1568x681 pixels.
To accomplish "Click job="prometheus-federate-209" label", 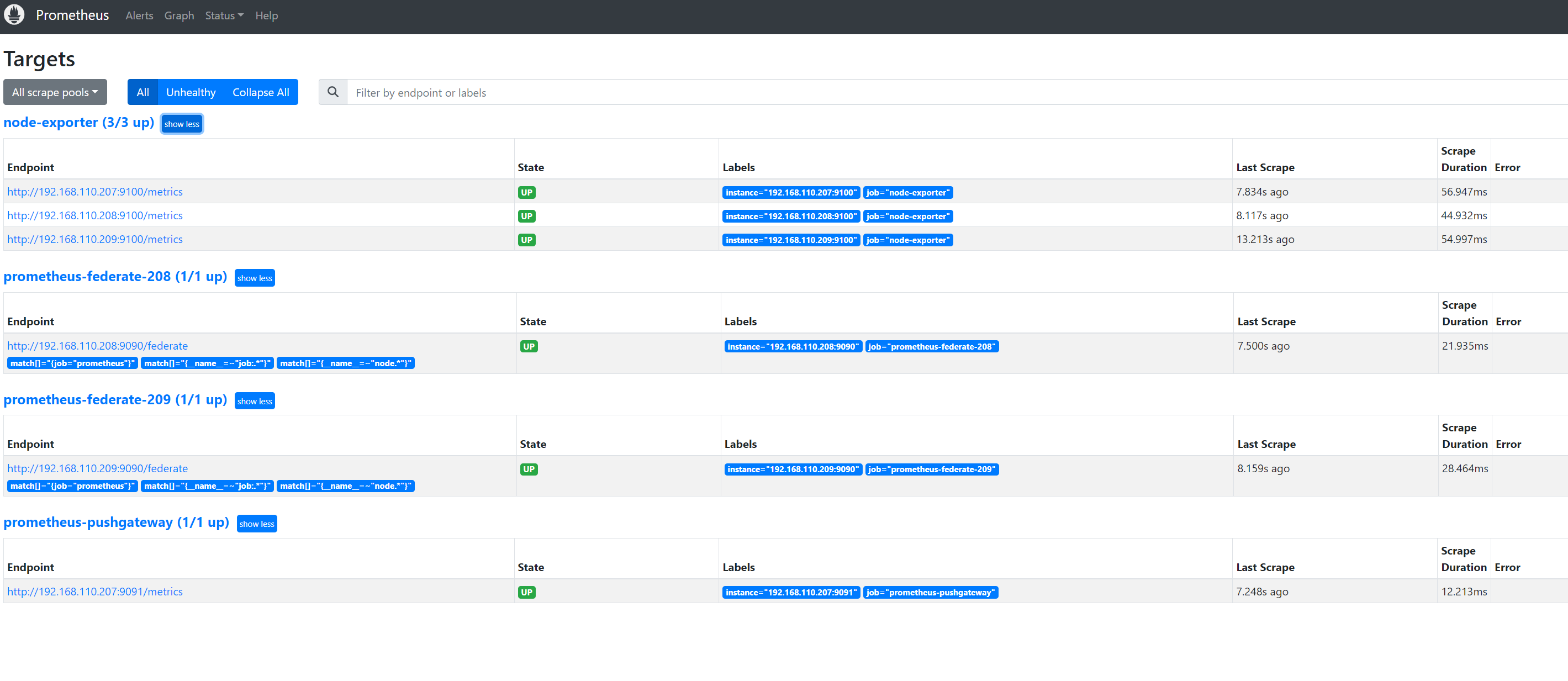I will tap(931, 469).
